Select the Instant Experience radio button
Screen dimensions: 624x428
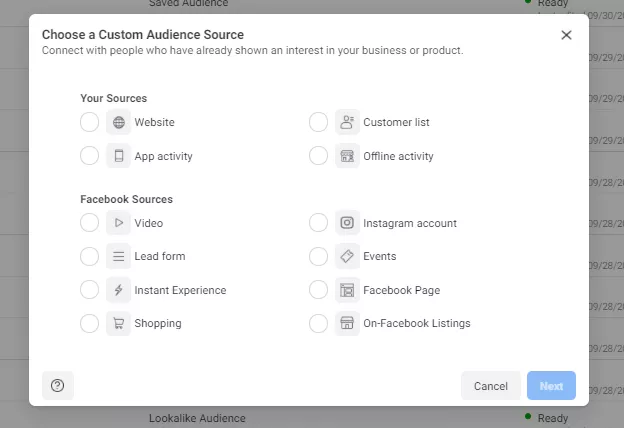point(90,289)
